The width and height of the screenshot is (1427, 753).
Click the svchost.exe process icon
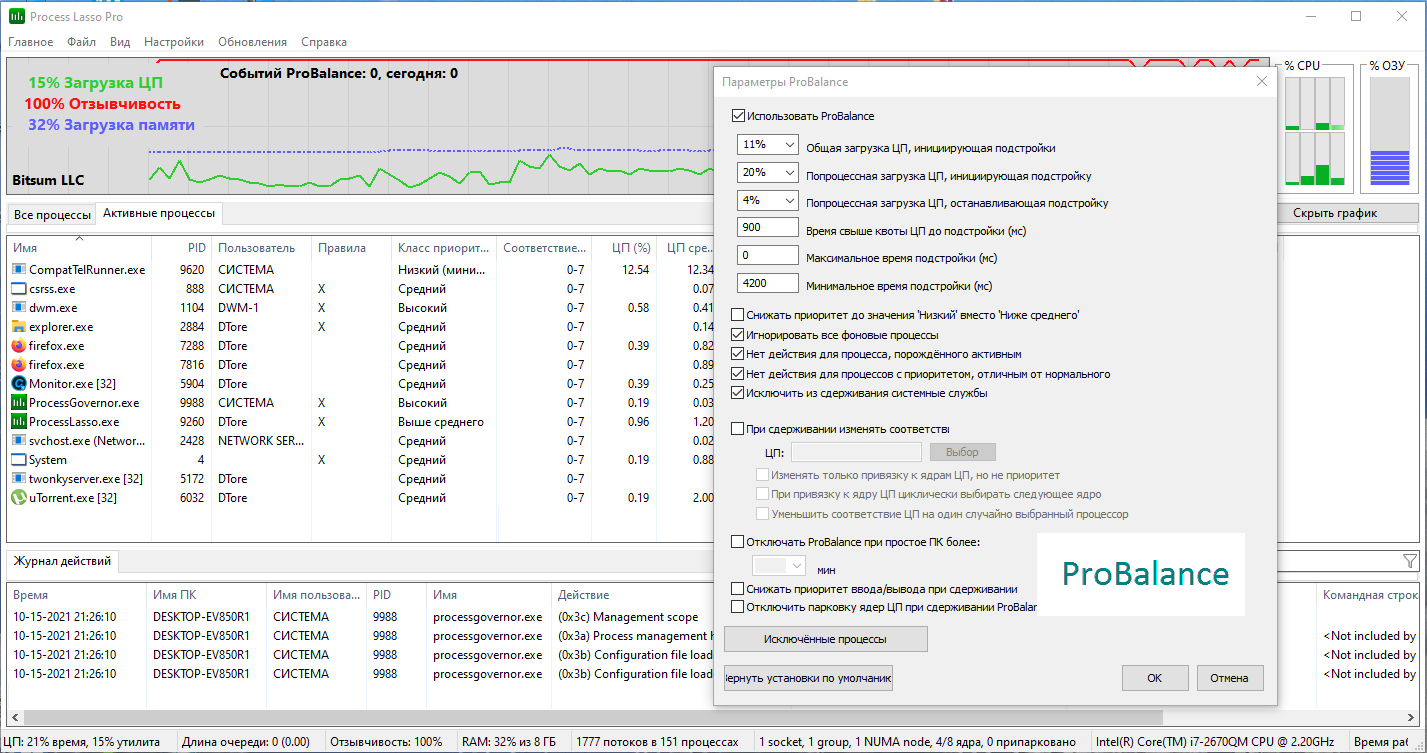tap(19, 441)
